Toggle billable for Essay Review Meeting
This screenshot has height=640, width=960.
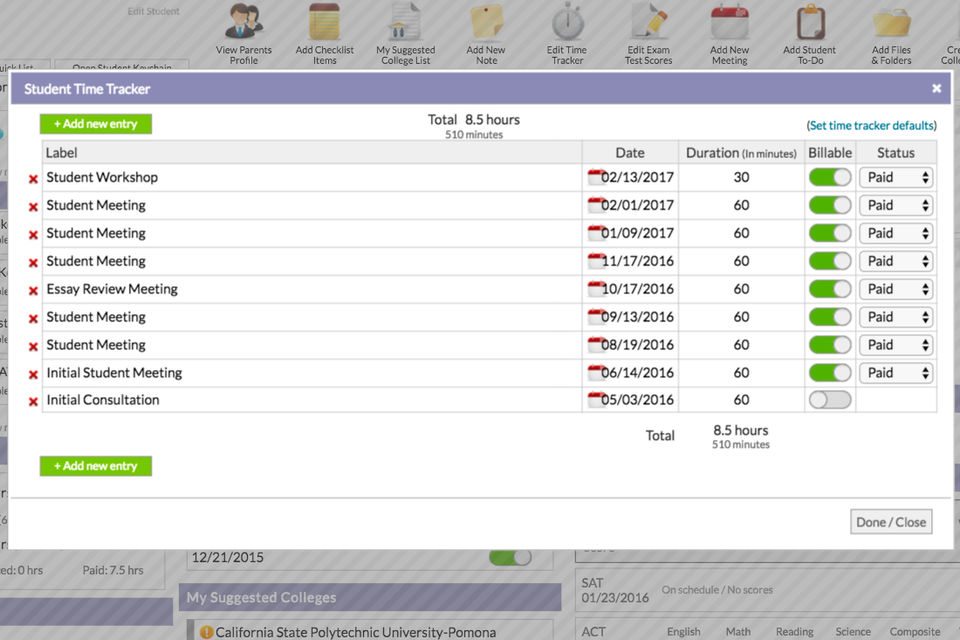point(830,289)
